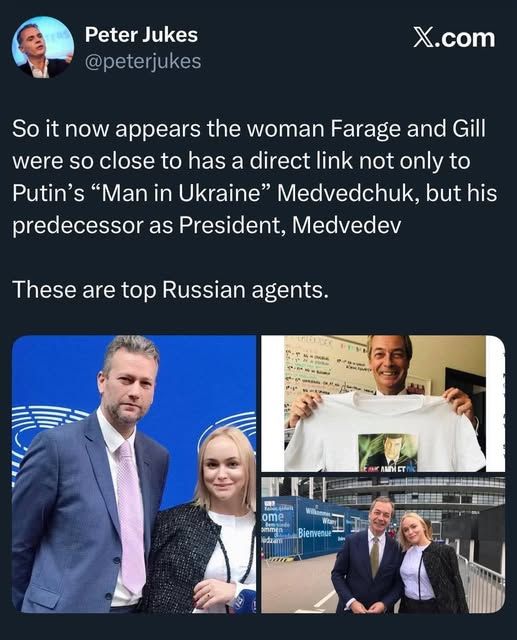Open the @peterjukes handle link
Screen dimensions: 517x640
(x=143, y=62)
